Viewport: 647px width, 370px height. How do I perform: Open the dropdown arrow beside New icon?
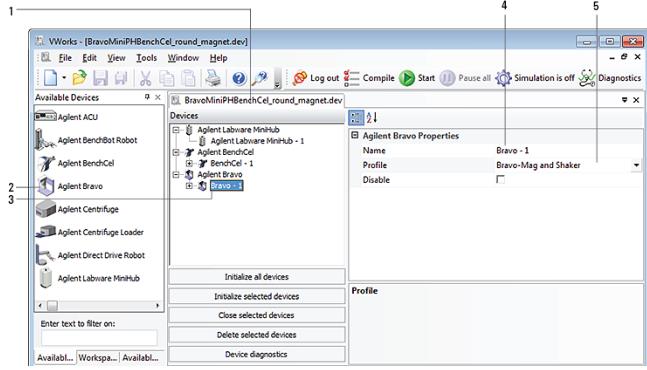click(x=64, y=78)
